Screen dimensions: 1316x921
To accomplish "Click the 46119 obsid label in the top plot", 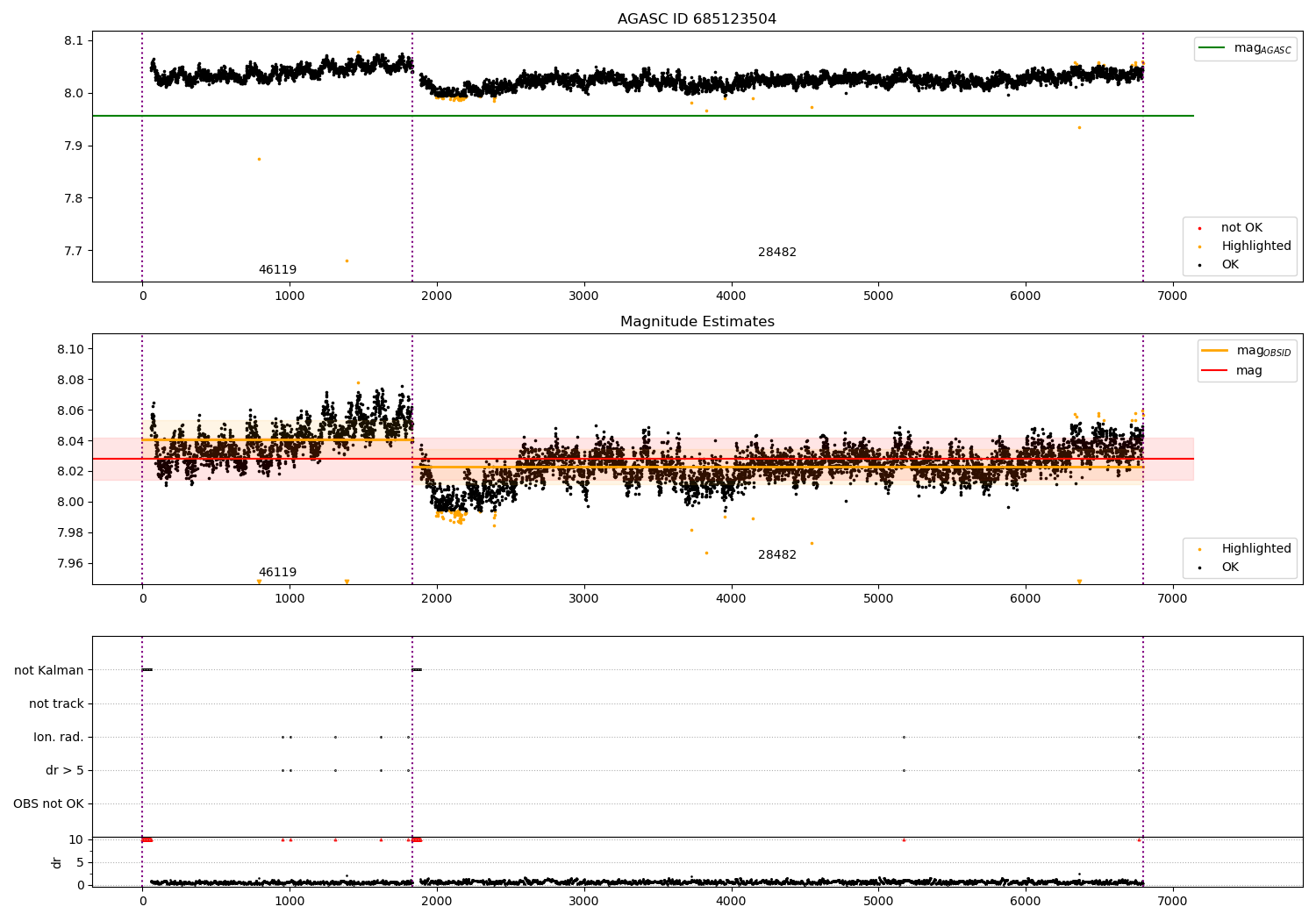I will (277, 269).
